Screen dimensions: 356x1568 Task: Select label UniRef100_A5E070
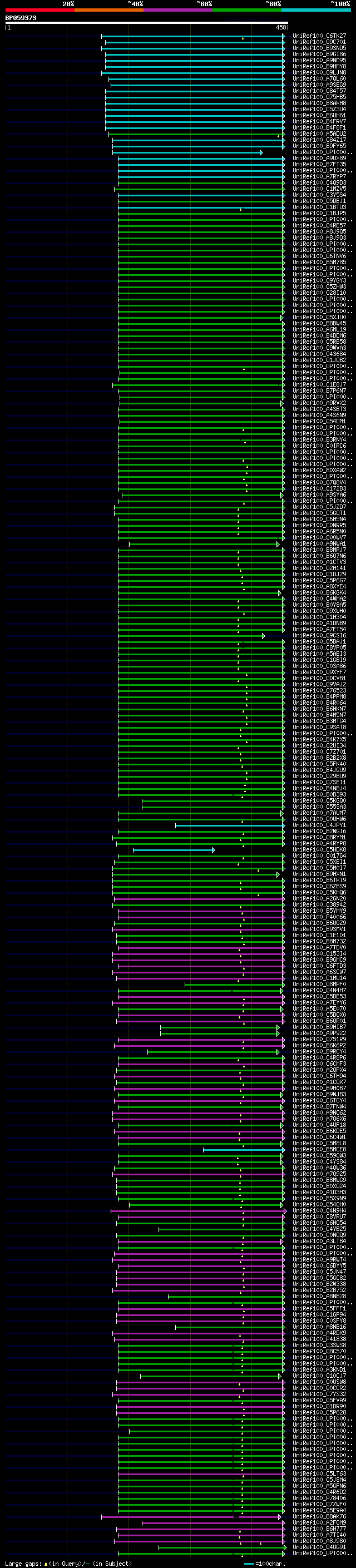[319, 1008]
